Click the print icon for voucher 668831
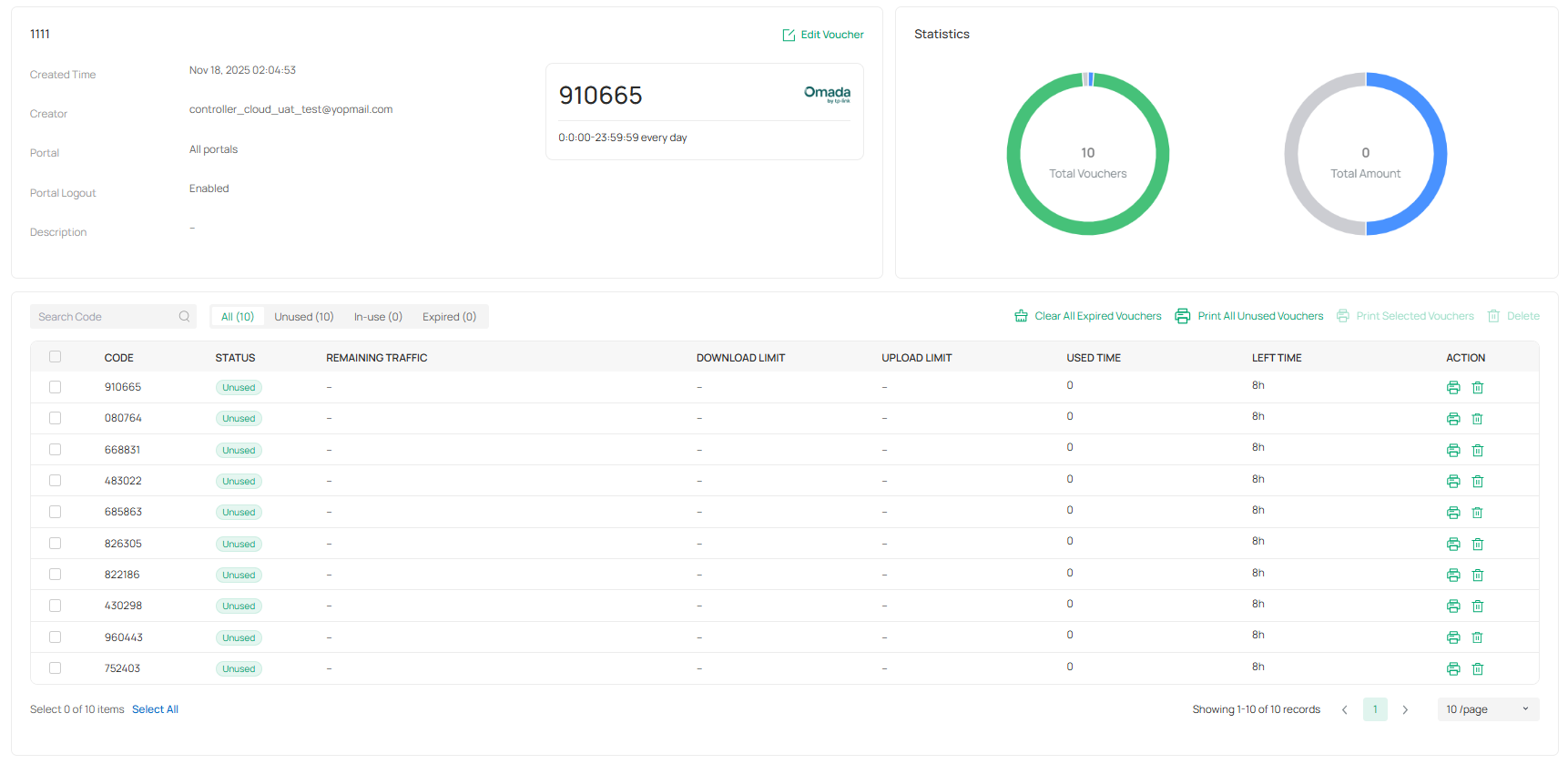 pyautogui.click(x=1452, y=451)
